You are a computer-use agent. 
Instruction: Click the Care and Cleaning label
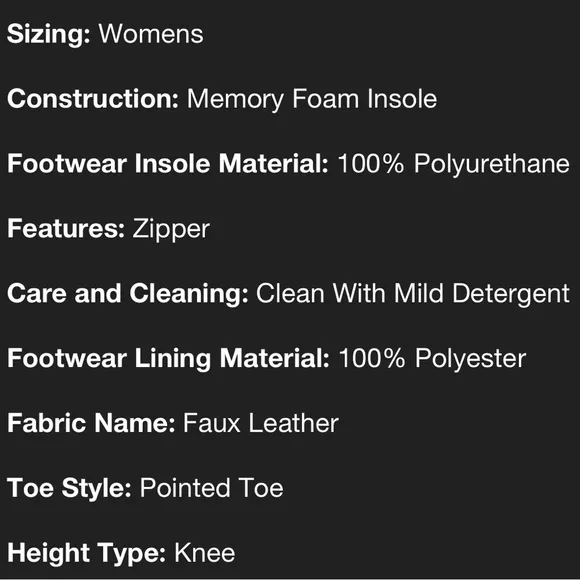(128, 294)
